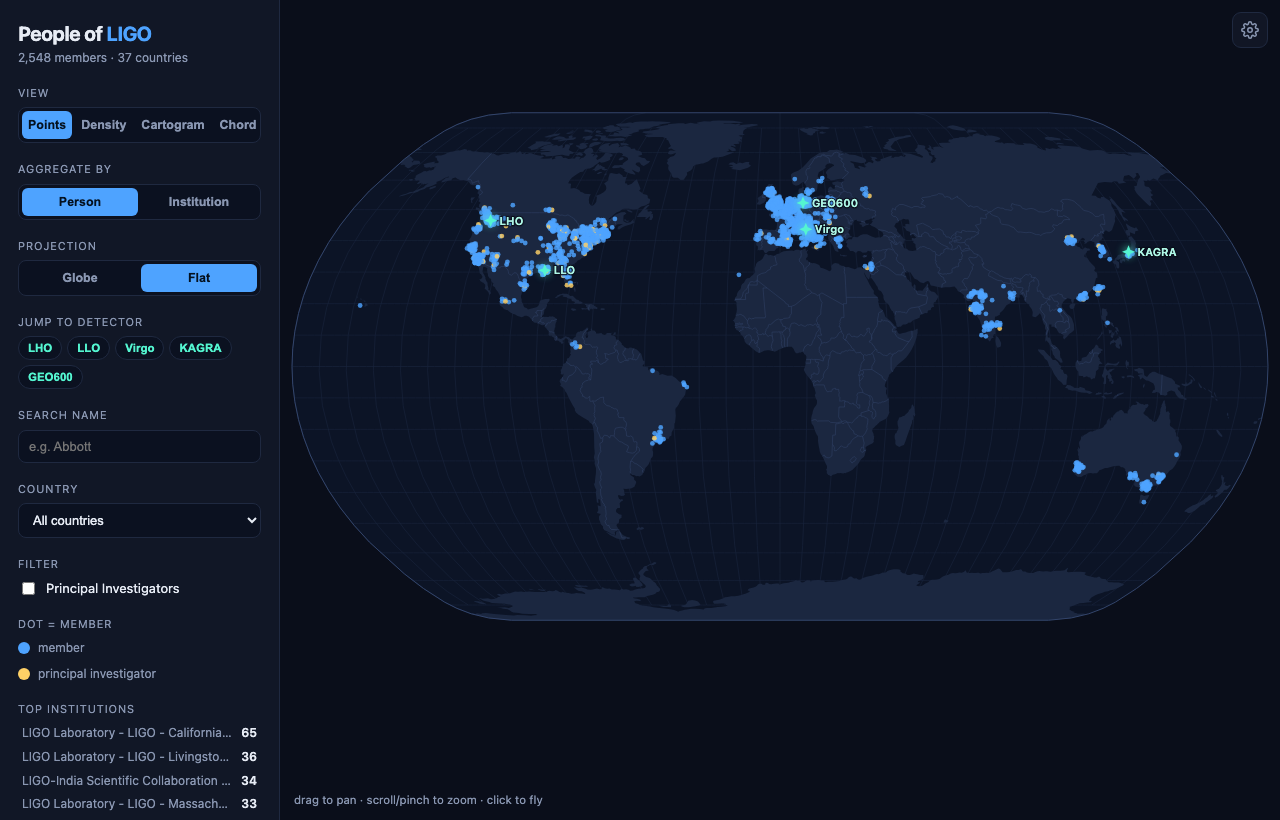Image resolution: width=1280 pixels, height=820 pixels.
Task: Select LIGO Laboratory - LIGO - California institution row
Action: click(x=139, y=733)
